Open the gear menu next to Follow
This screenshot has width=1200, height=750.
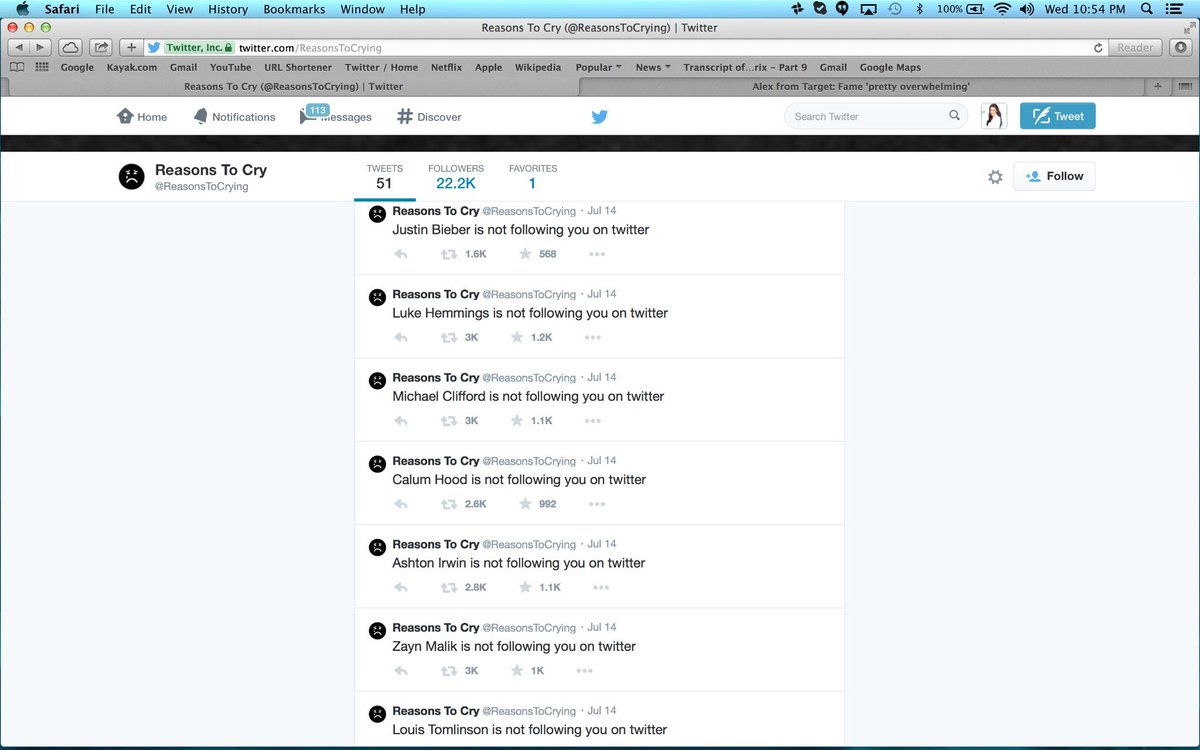[995, 177]
